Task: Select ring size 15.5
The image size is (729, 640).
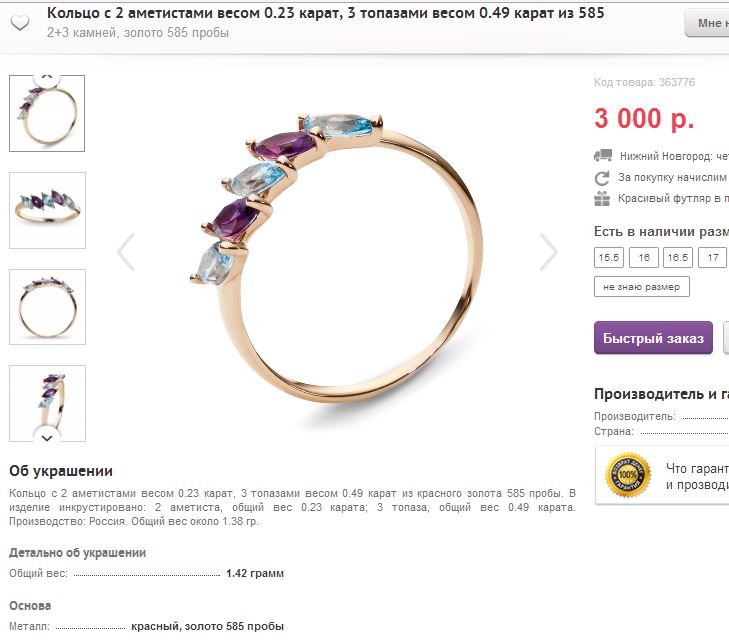Action: (x=609, y=257)
